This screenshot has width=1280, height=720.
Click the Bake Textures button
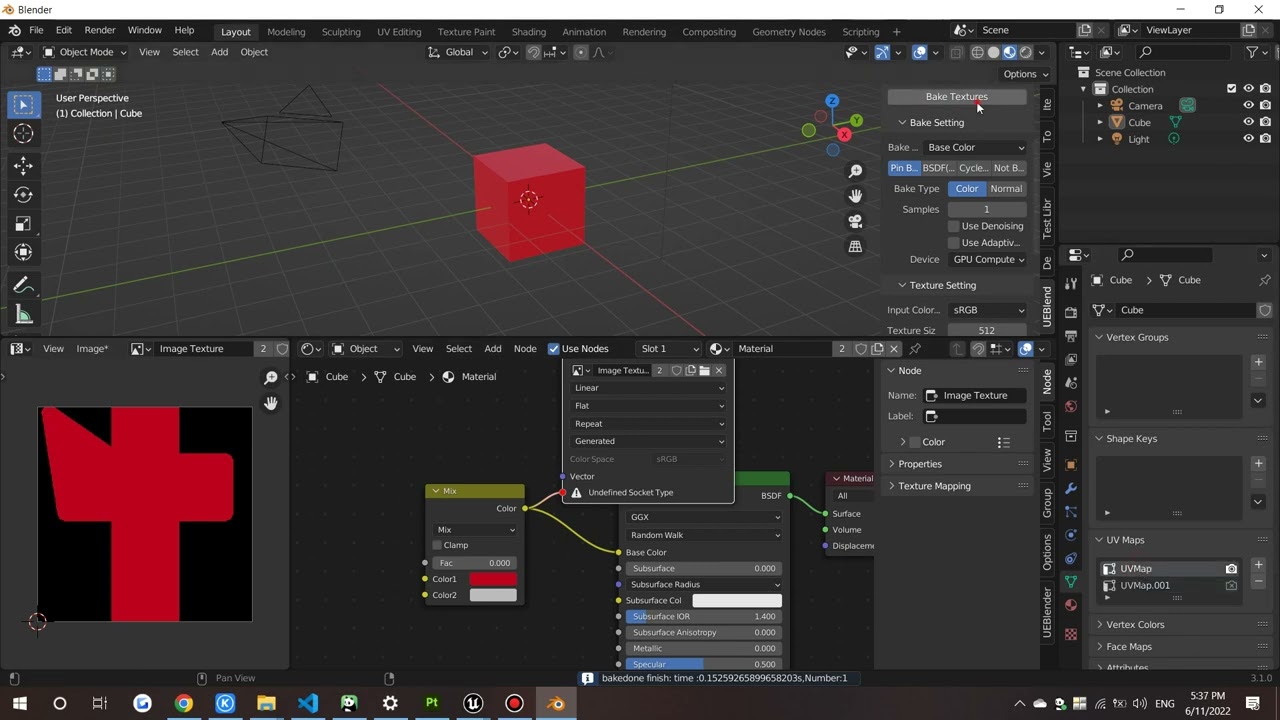(957, 97)
